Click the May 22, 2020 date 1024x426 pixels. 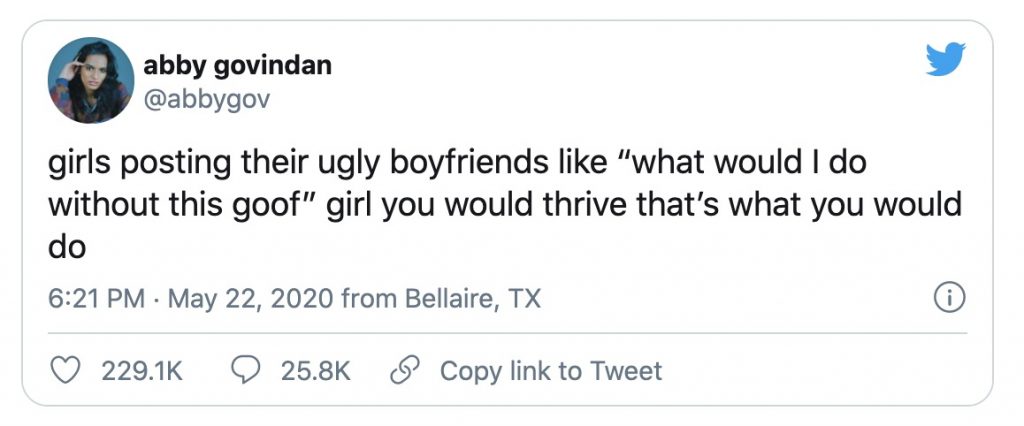pyautogui.click(x=238, y=298)
